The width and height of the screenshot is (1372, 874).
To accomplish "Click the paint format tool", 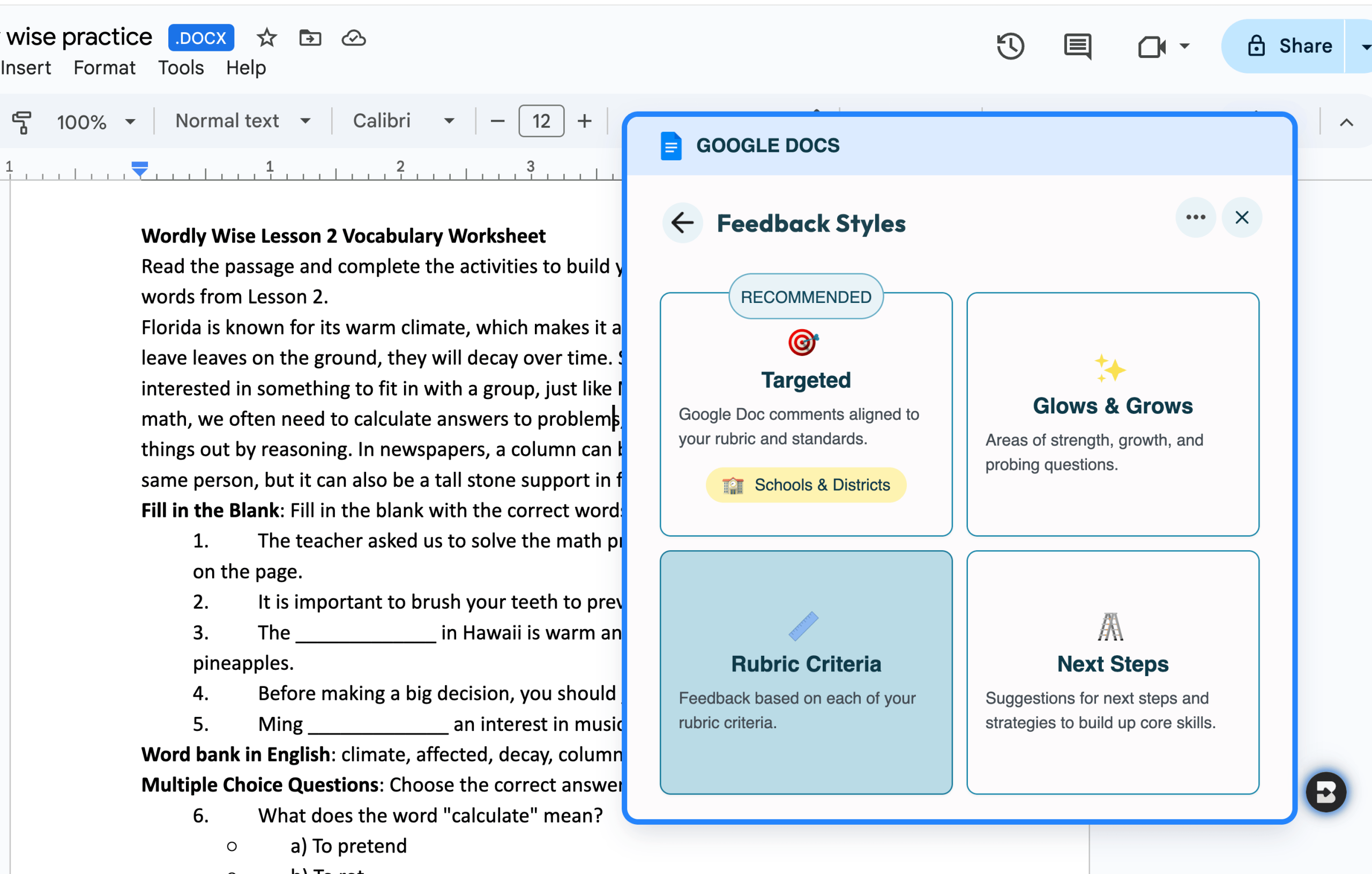I will (21, 121).
